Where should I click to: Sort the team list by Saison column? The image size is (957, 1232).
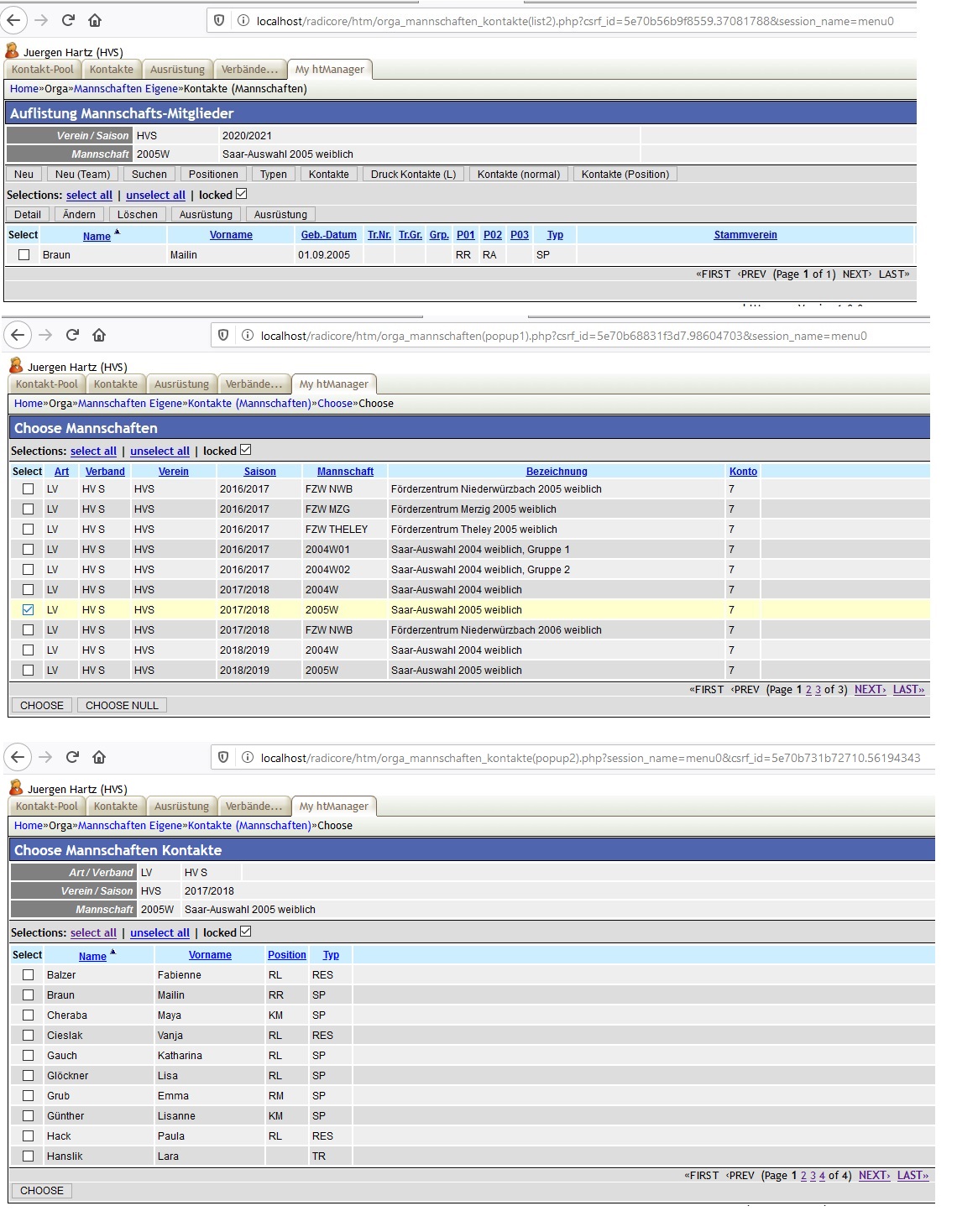[x=259, y=472]
